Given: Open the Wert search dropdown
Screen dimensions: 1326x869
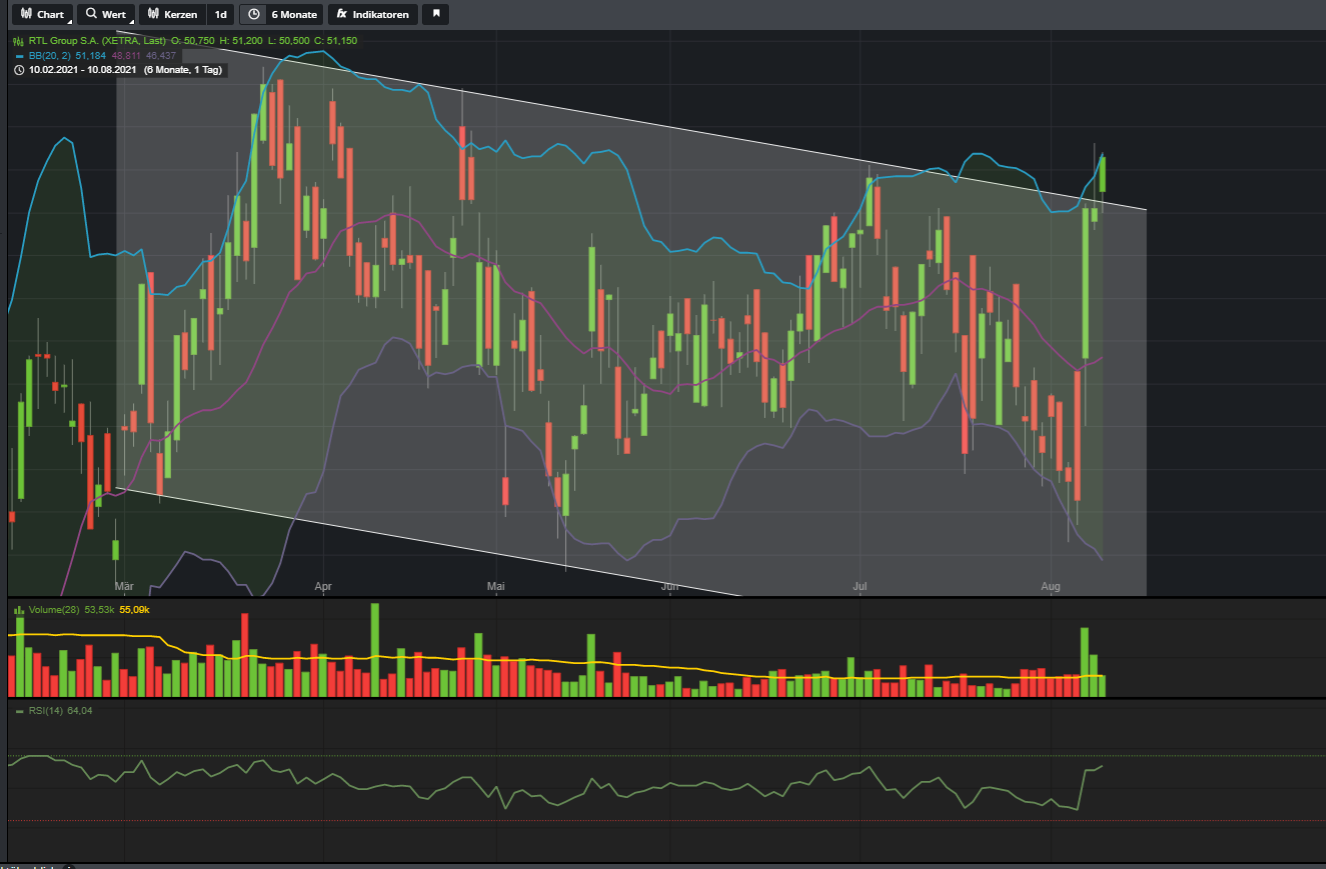Looking at the screenshot, I should [x=105, y=15].
